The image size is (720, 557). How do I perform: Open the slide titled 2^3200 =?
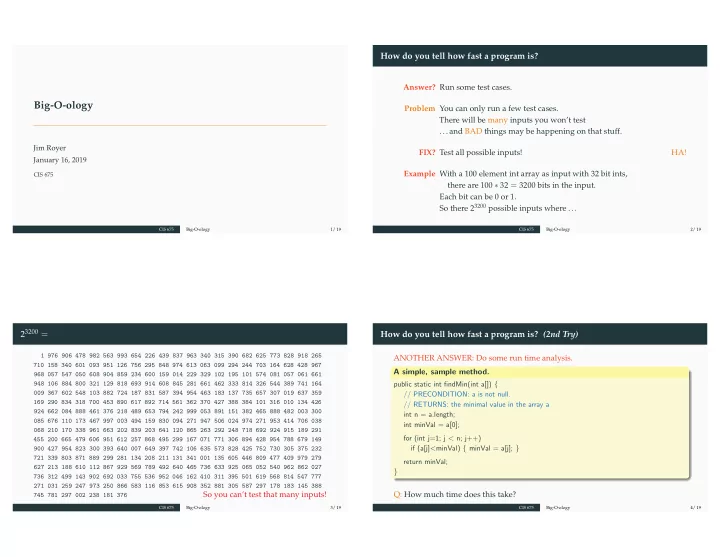coord(180,417)
